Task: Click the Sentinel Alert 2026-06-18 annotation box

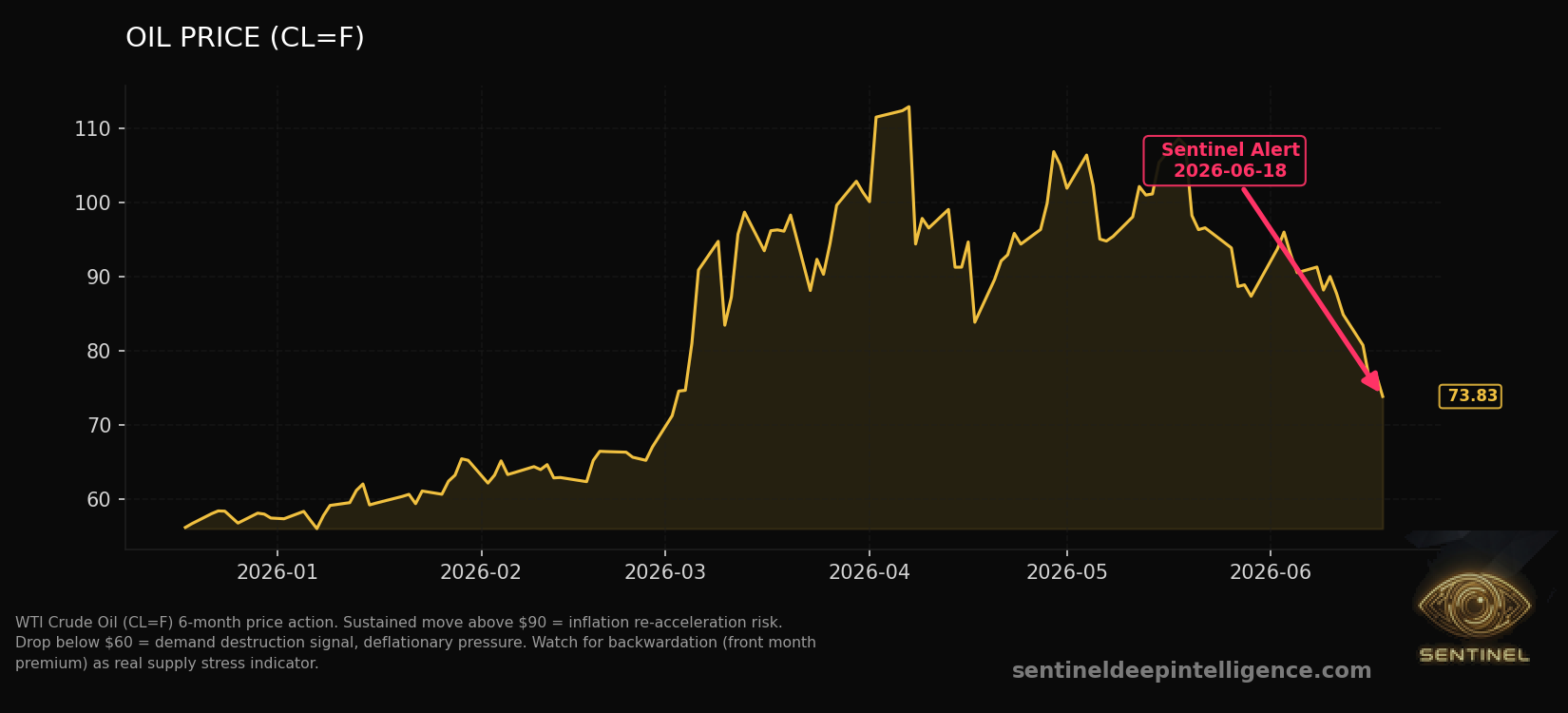Action: [x=1224, y=161]
